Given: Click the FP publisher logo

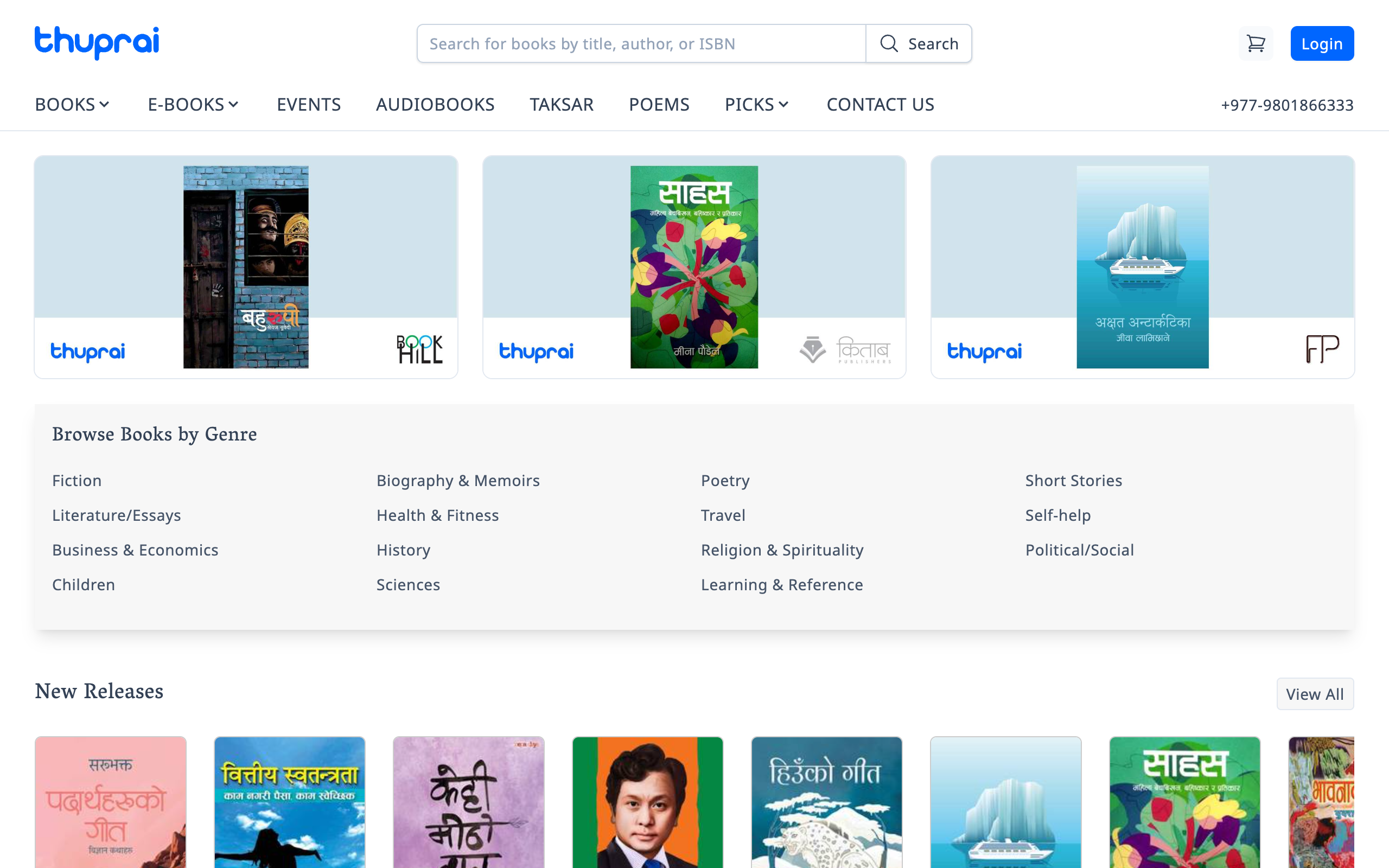Looking at the screenshot, I should (x=1322, y=349).
